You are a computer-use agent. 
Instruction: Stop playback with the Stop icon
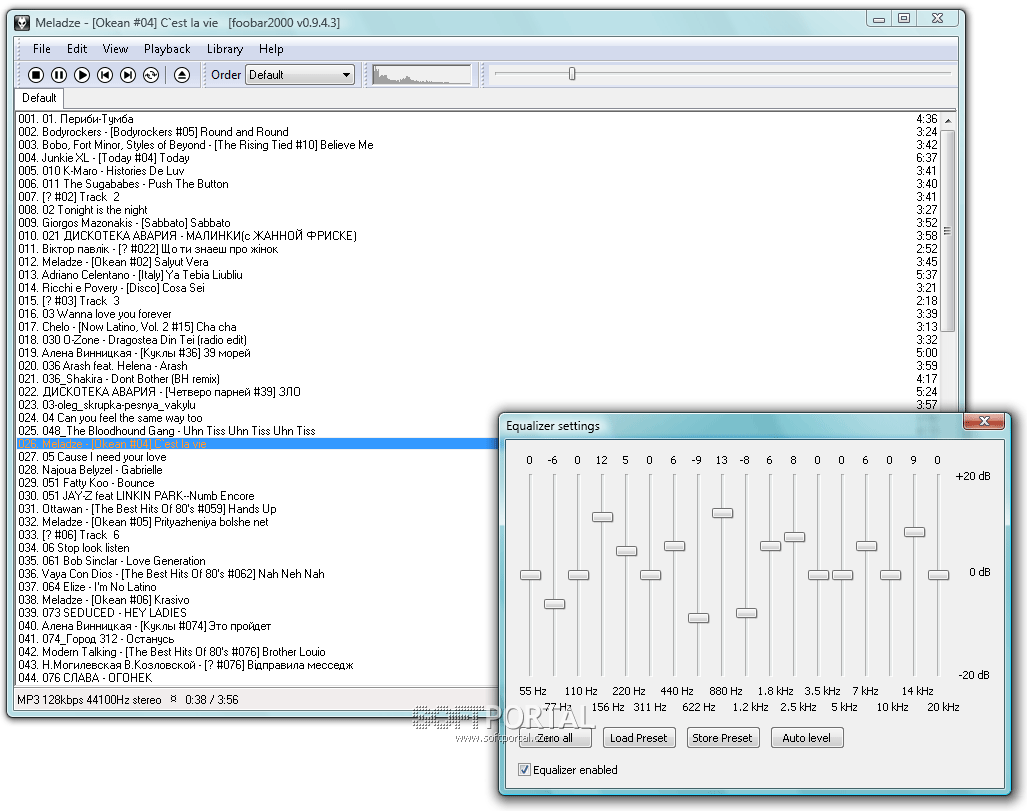tap(36, 75)
